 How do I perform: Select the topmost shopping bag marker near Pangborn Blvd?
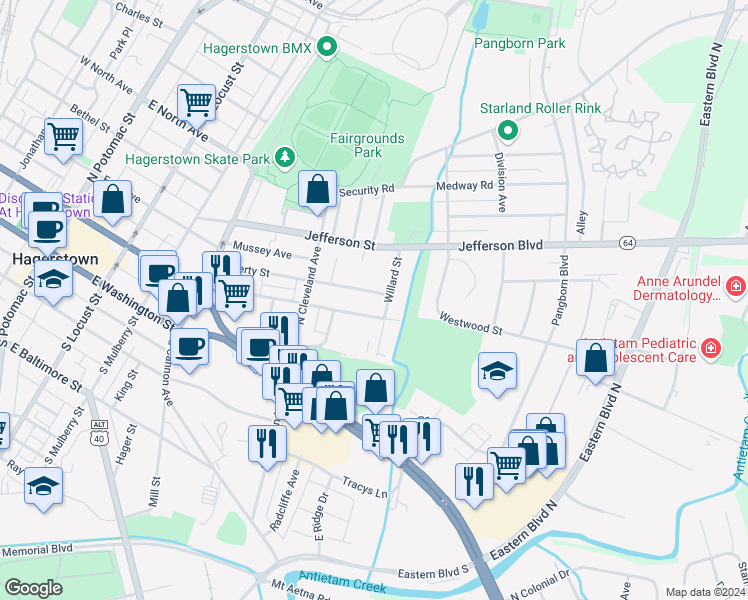(546, 424)
